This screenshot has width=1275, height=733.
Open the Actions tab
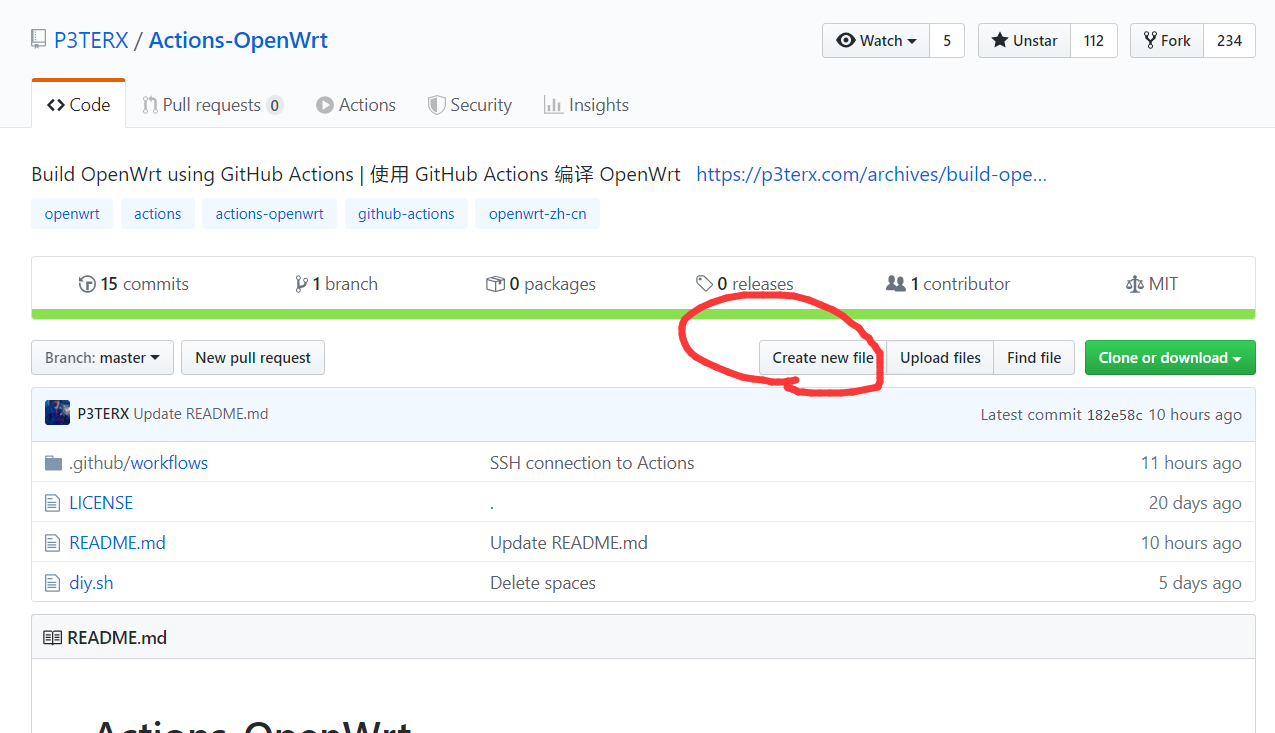tap(356, 105)
